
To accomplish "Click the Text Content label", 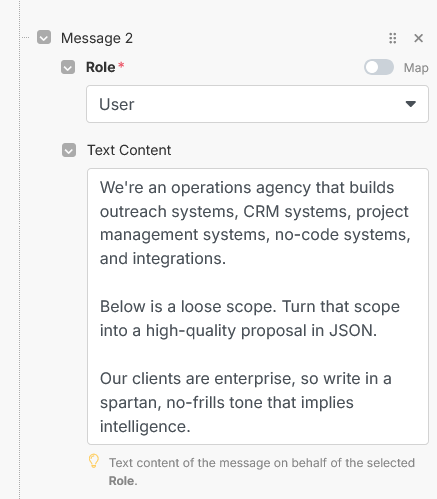I will point(129,150).
